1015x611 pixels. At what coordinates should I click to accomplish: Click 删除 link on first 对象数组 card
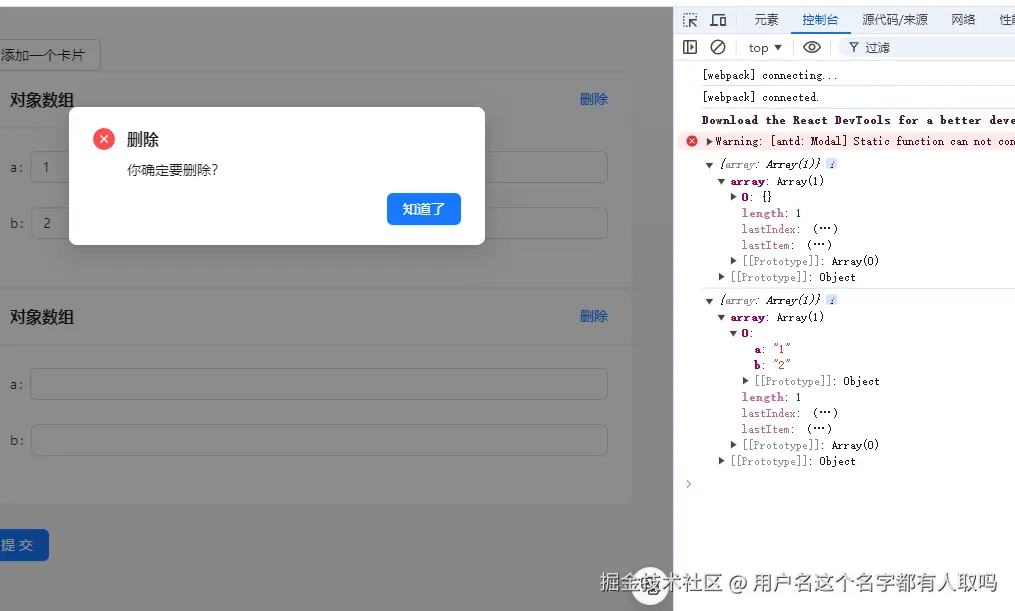[x=594, y=99]
